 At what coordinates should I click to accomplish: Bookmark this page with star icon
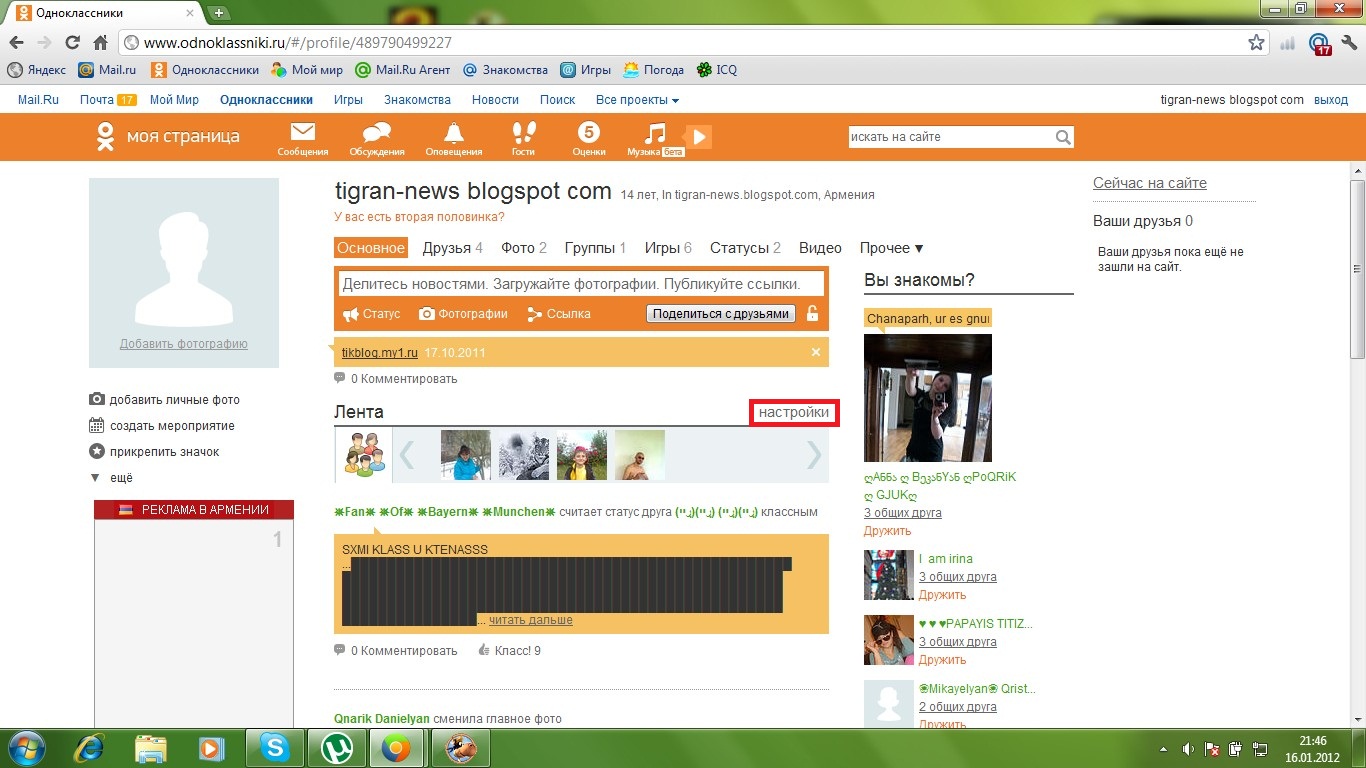click(x=1257, y=43)
